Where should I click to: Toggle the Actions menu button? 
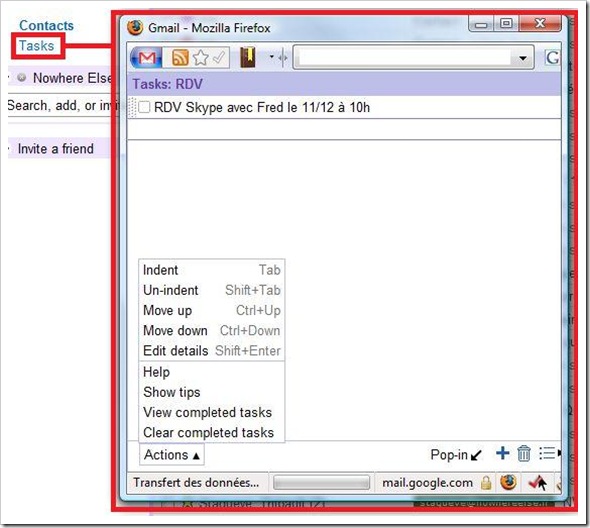click(x=172, y=455)
